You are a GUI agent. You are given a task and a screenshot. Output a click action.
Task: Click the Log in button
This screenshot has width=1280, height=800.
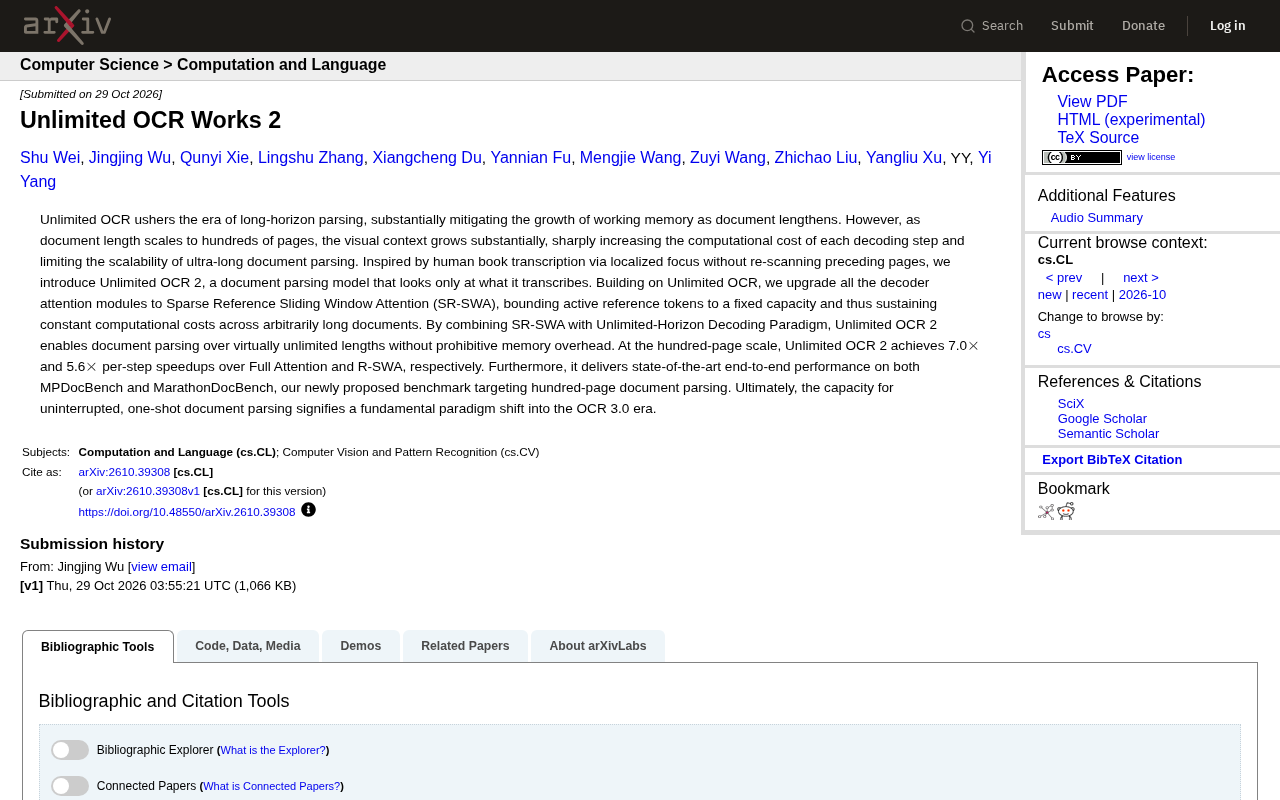1228,26
